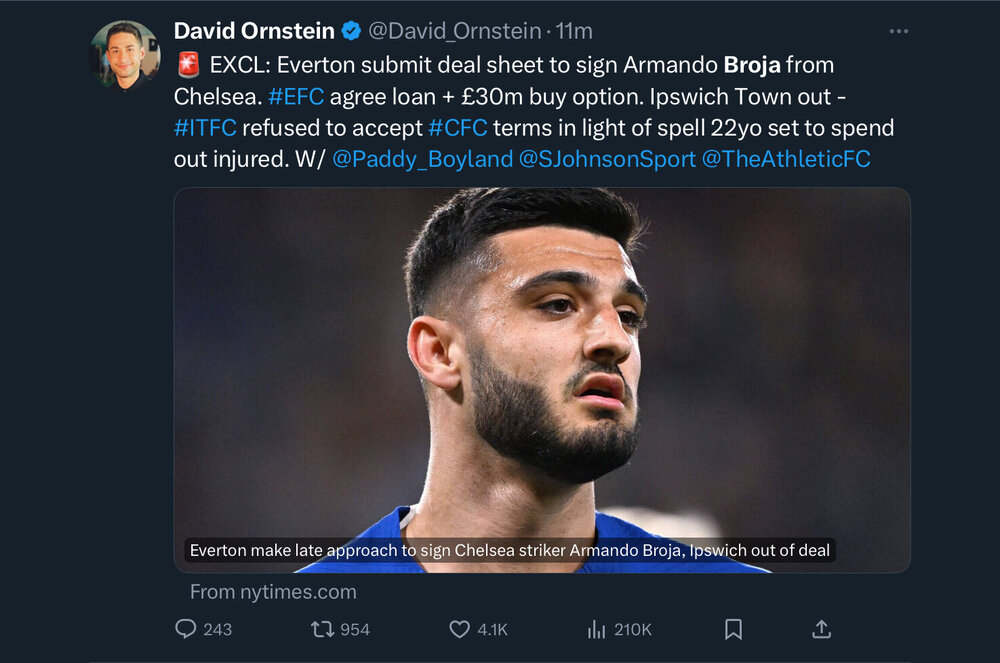
Task: Open the three-dot more options menu
Action: tap(899, 31)
